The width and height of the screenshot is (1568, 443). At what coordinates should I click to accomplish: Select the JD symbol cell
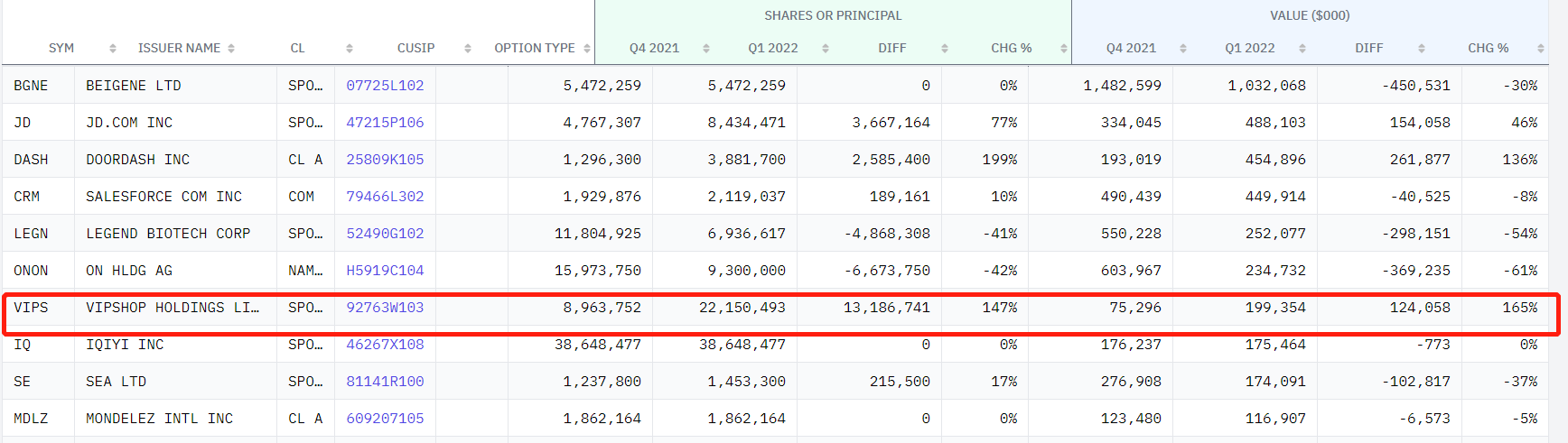39,123
